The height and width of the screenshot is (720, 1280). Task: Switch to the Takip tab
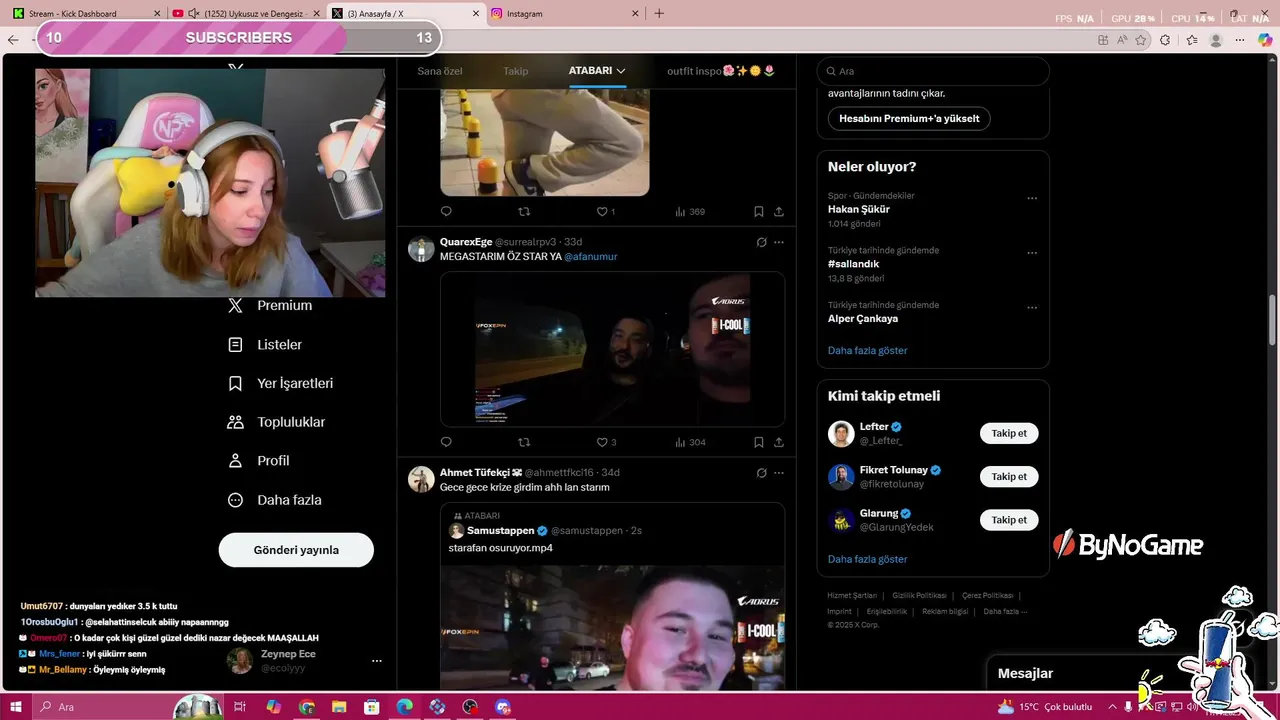click(x=516, y=71)
